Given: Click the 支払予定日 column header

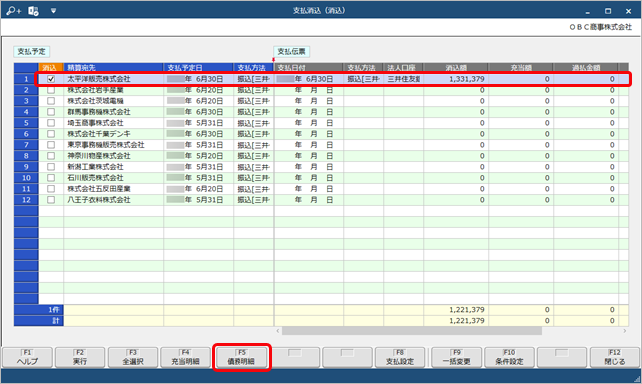Looking at the screenshot, I should point(199,68).
